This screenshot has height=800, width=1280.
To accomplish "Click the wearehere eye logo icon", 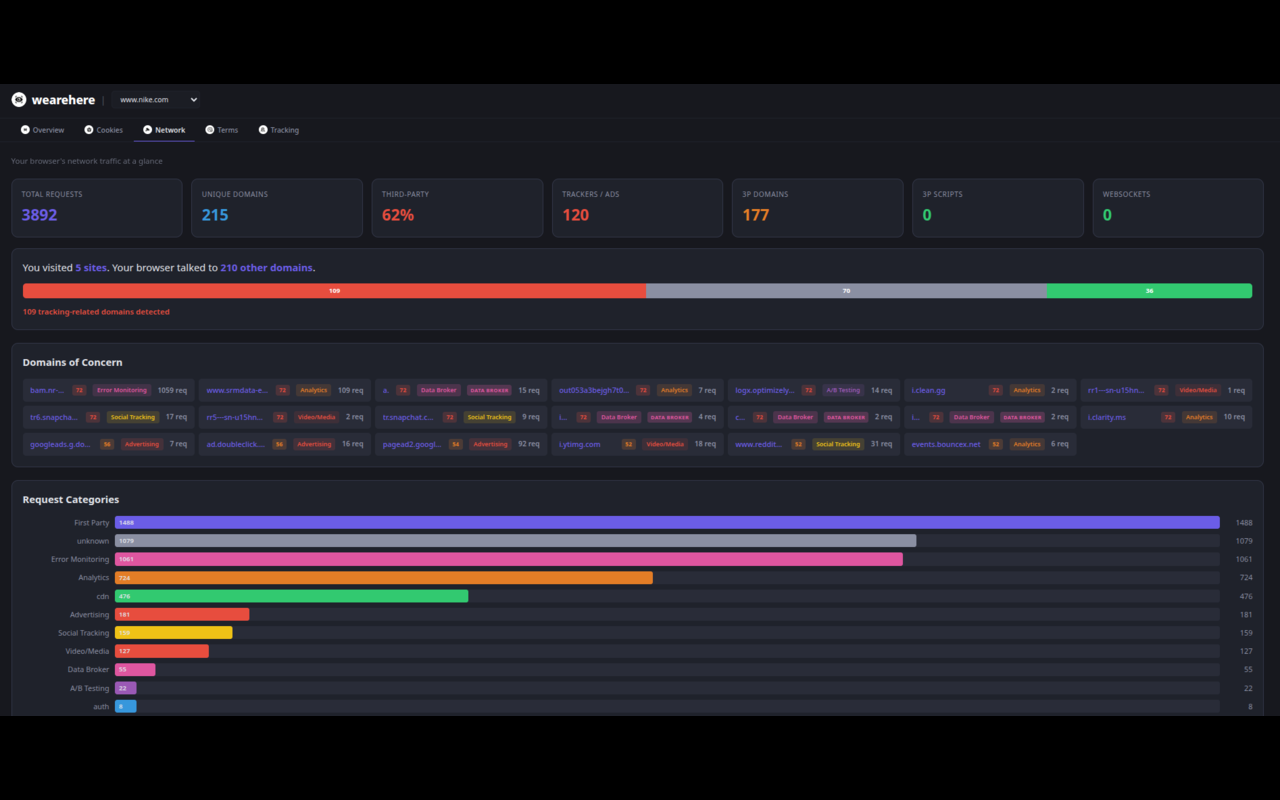I will click(x=19, y=100).
